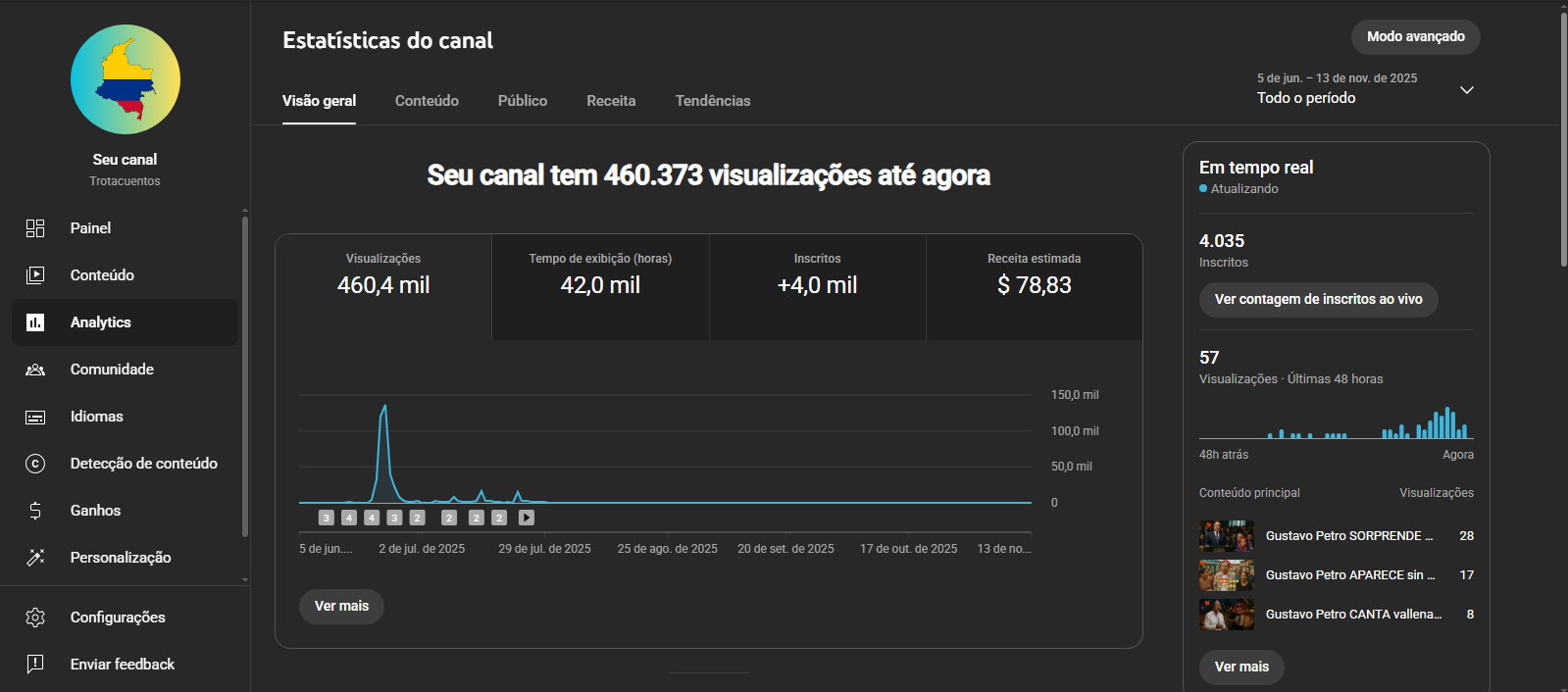
Task: Open Personalização magic wand icon
Action: tap(35, 558)
